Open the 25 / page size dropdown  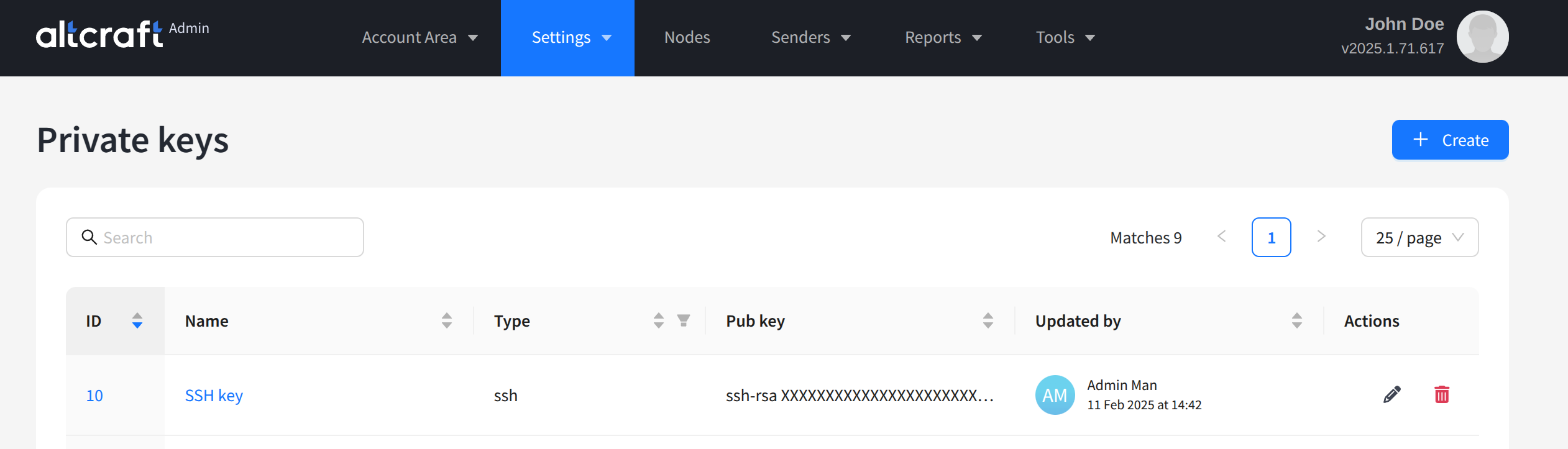coord(1419,237)
